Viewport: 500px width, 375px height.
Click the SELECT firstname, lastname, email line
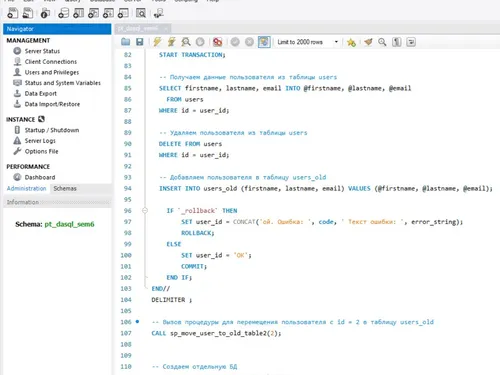tap(285, 88)
